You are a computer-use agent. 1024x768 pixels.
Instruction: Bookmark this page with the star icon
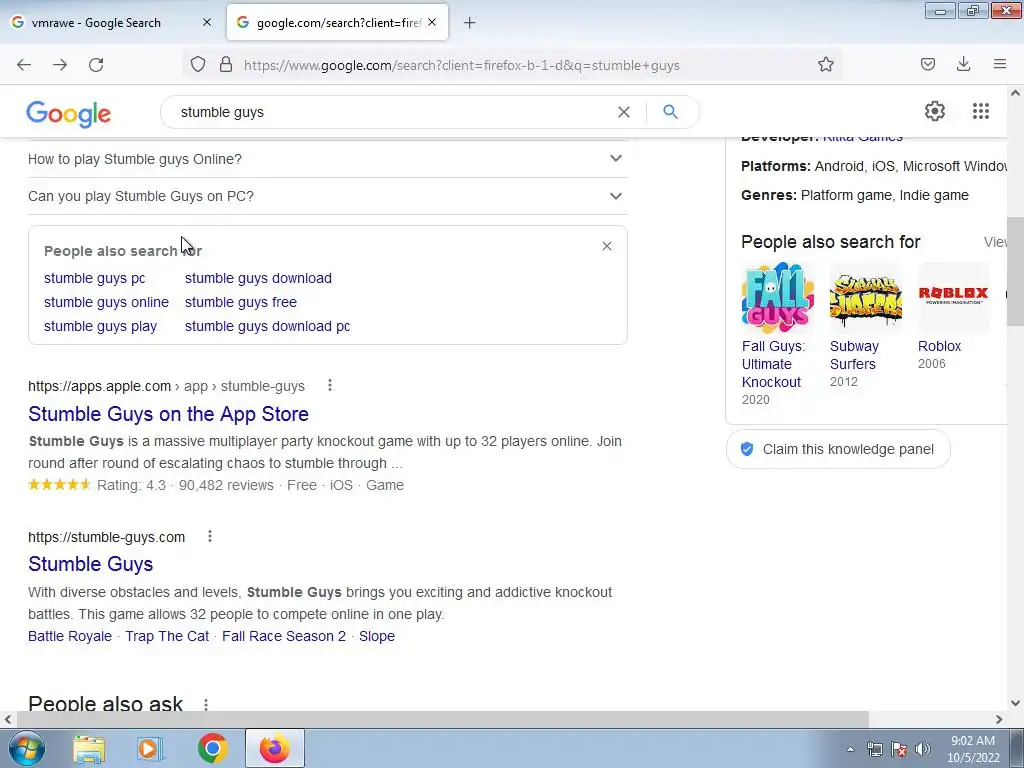[x=825, y=64]
